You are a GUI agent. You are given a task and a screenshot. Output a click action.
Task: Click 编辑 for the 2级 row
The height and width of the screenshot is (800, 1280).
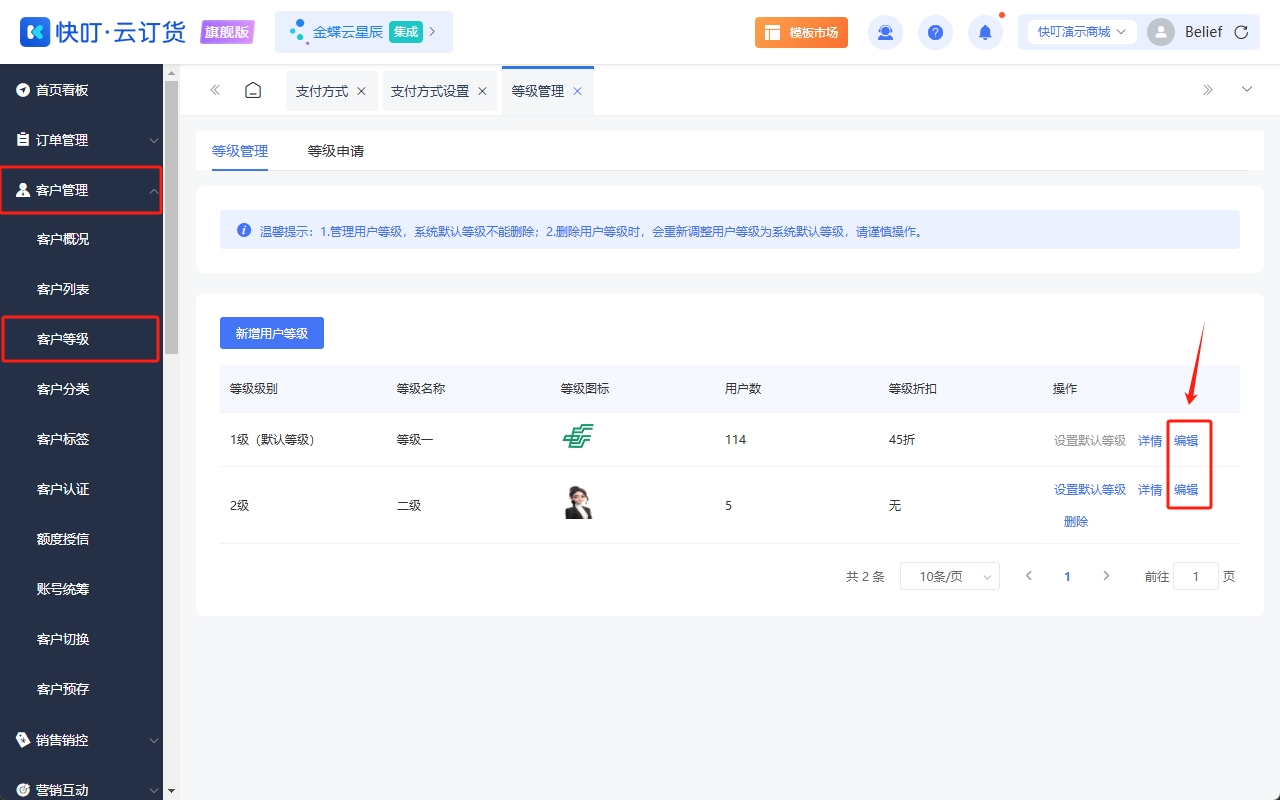(x=1186, y=490)
